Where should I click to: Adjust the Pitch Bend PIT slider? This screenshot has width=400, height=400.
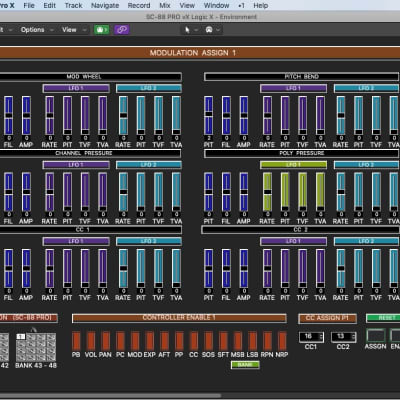(x=209, y=115)
